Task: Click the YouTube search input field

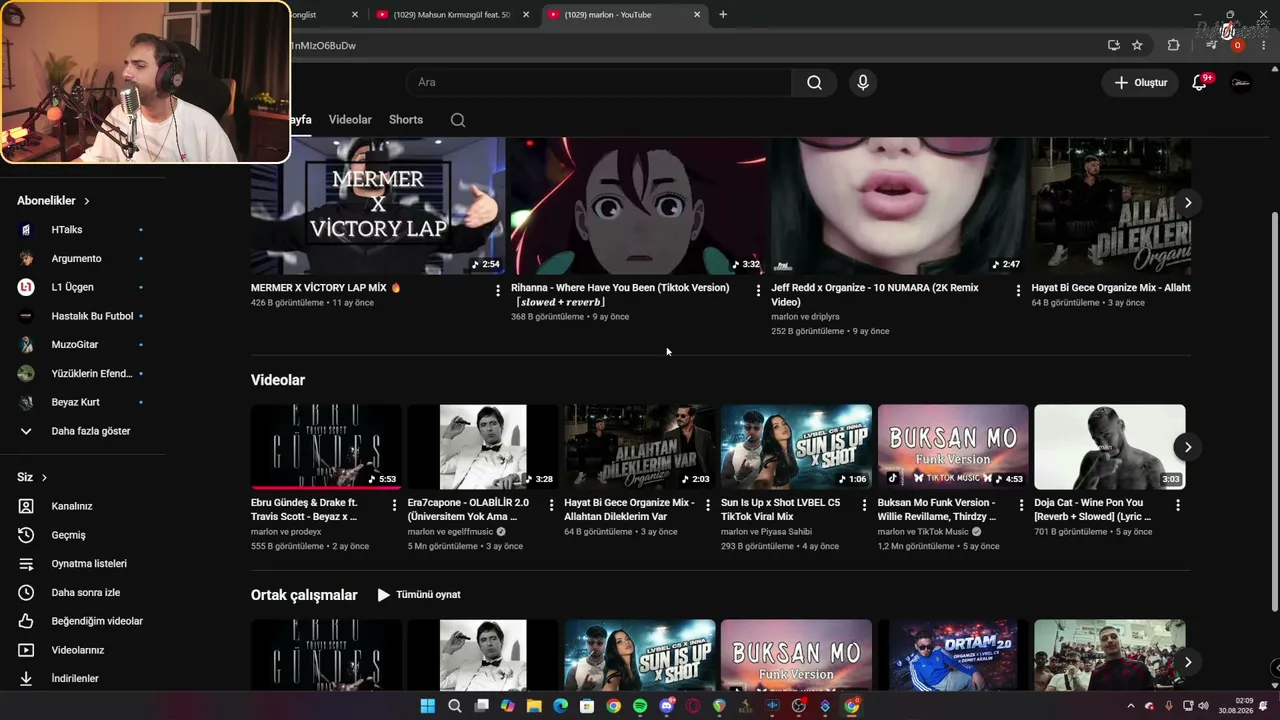Action: (x=598, y=82)
